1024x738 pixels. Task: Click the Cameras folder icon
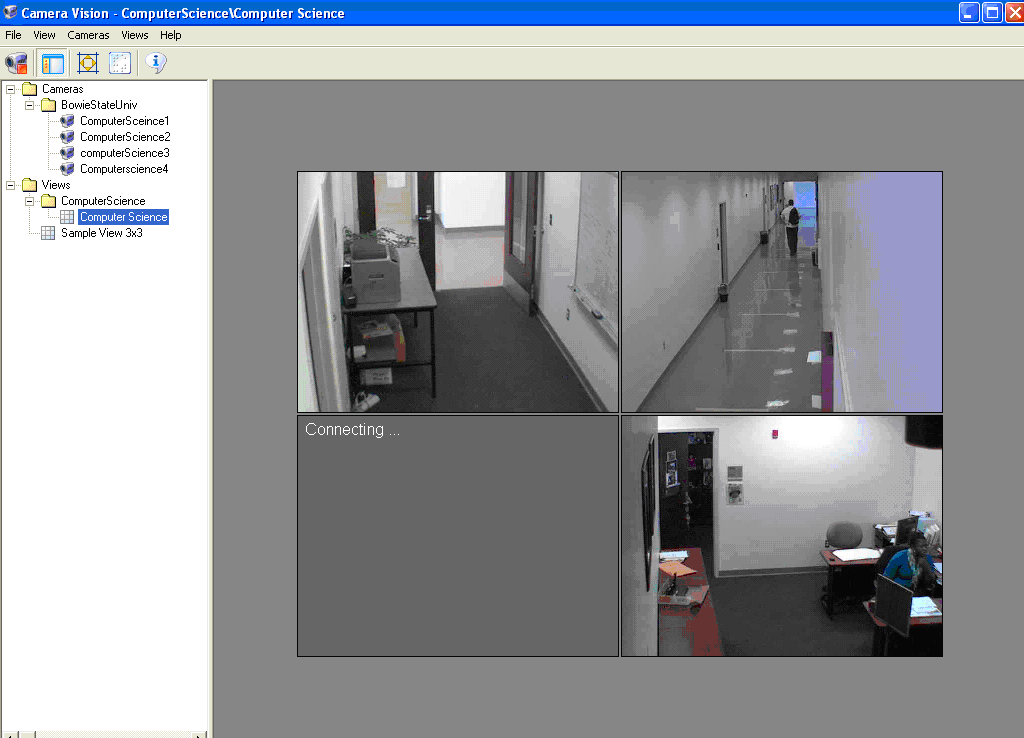pyautogui.click(x=29, y=89)
